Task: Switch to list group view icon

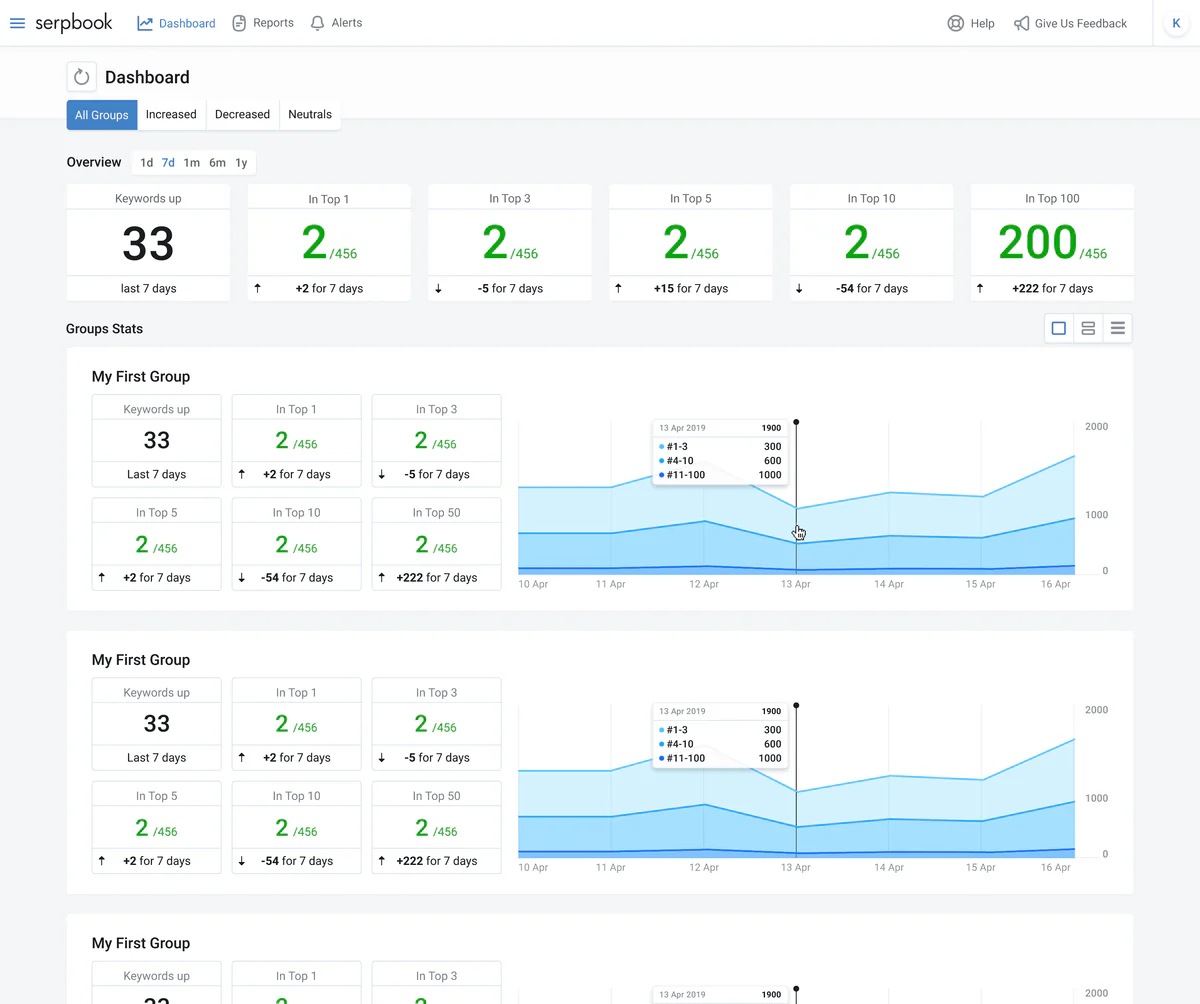Action: (1118, 328)
